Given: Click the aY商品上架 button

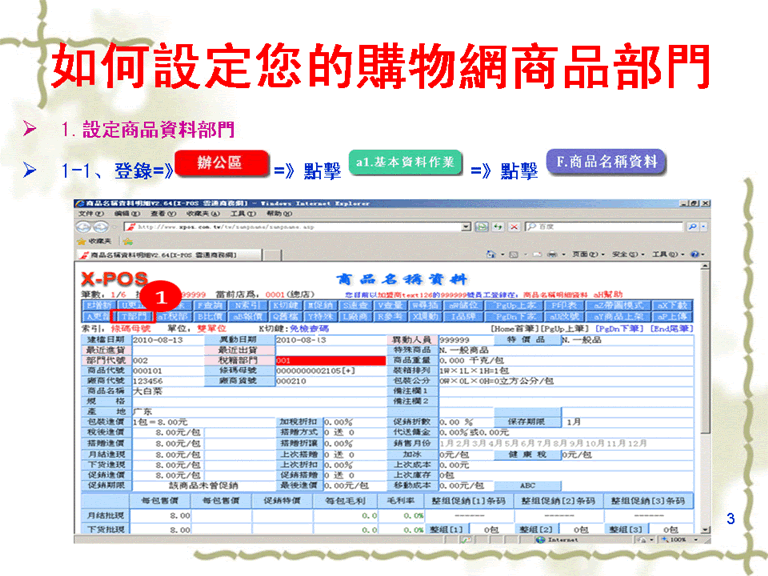Looking at the screenshot, I should coord(618,316).
